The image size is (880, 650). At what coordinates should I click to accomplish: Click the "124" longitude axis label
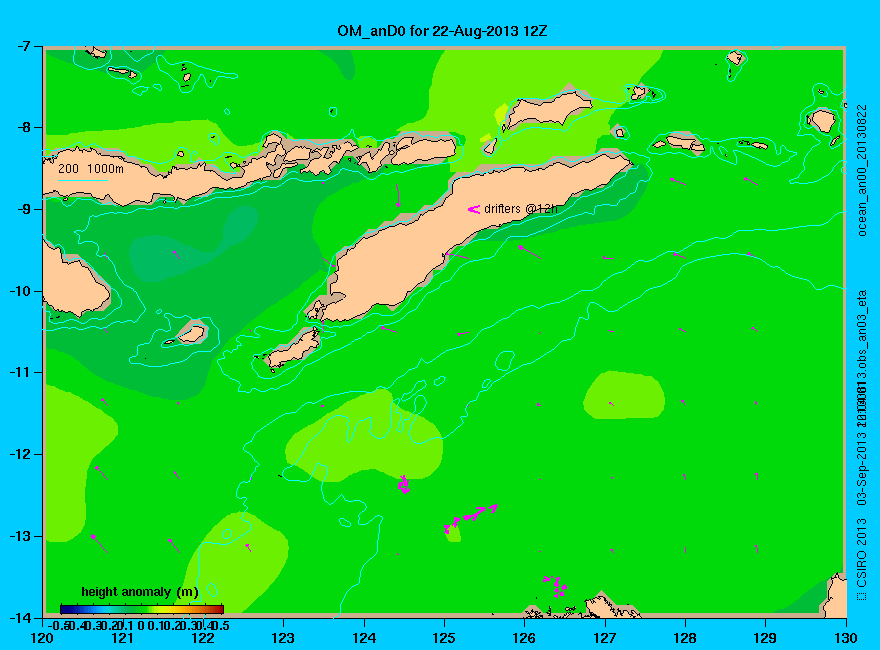coord(364,638)
